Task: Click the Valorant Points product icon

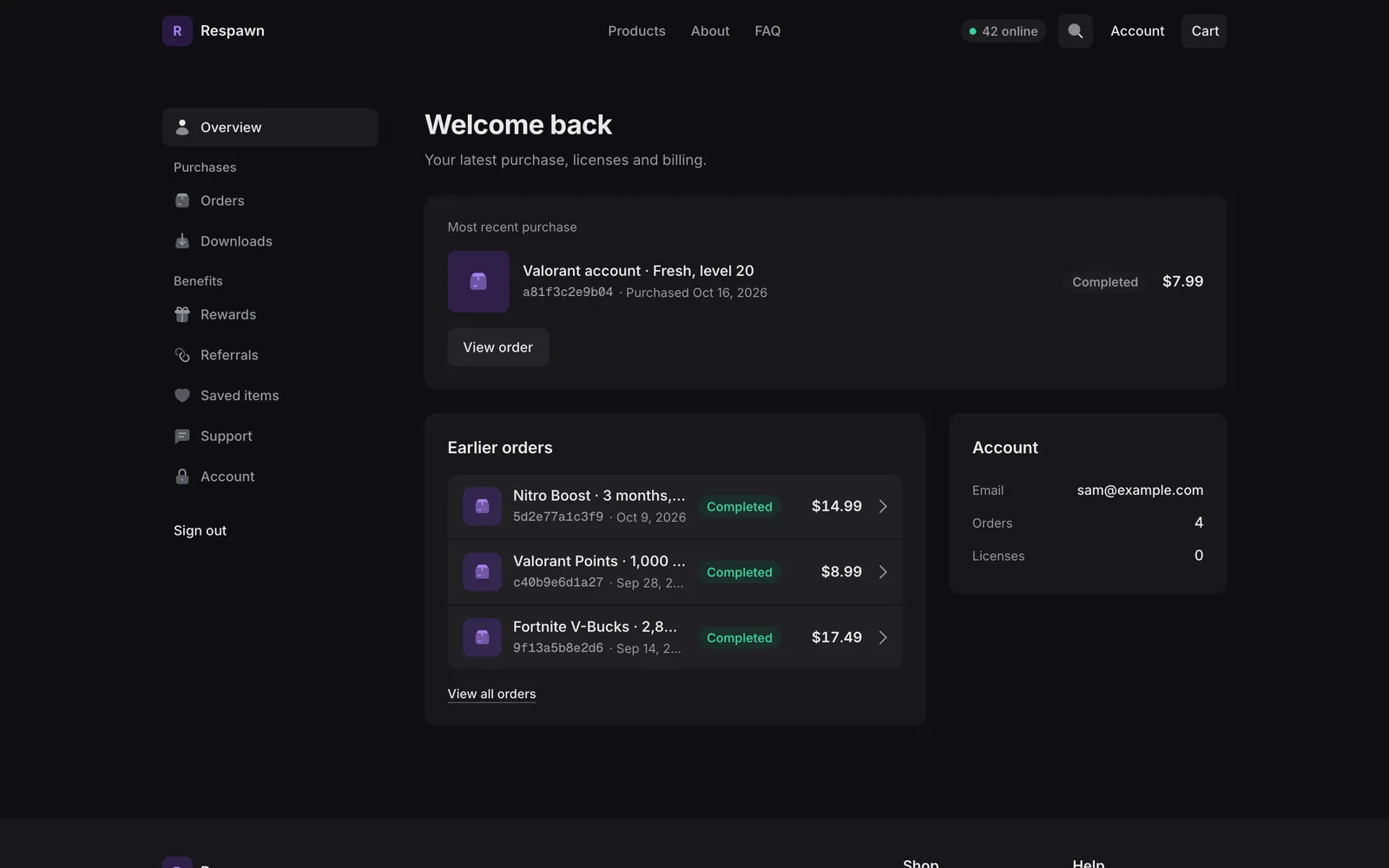Action: click(x=482, y=572)
